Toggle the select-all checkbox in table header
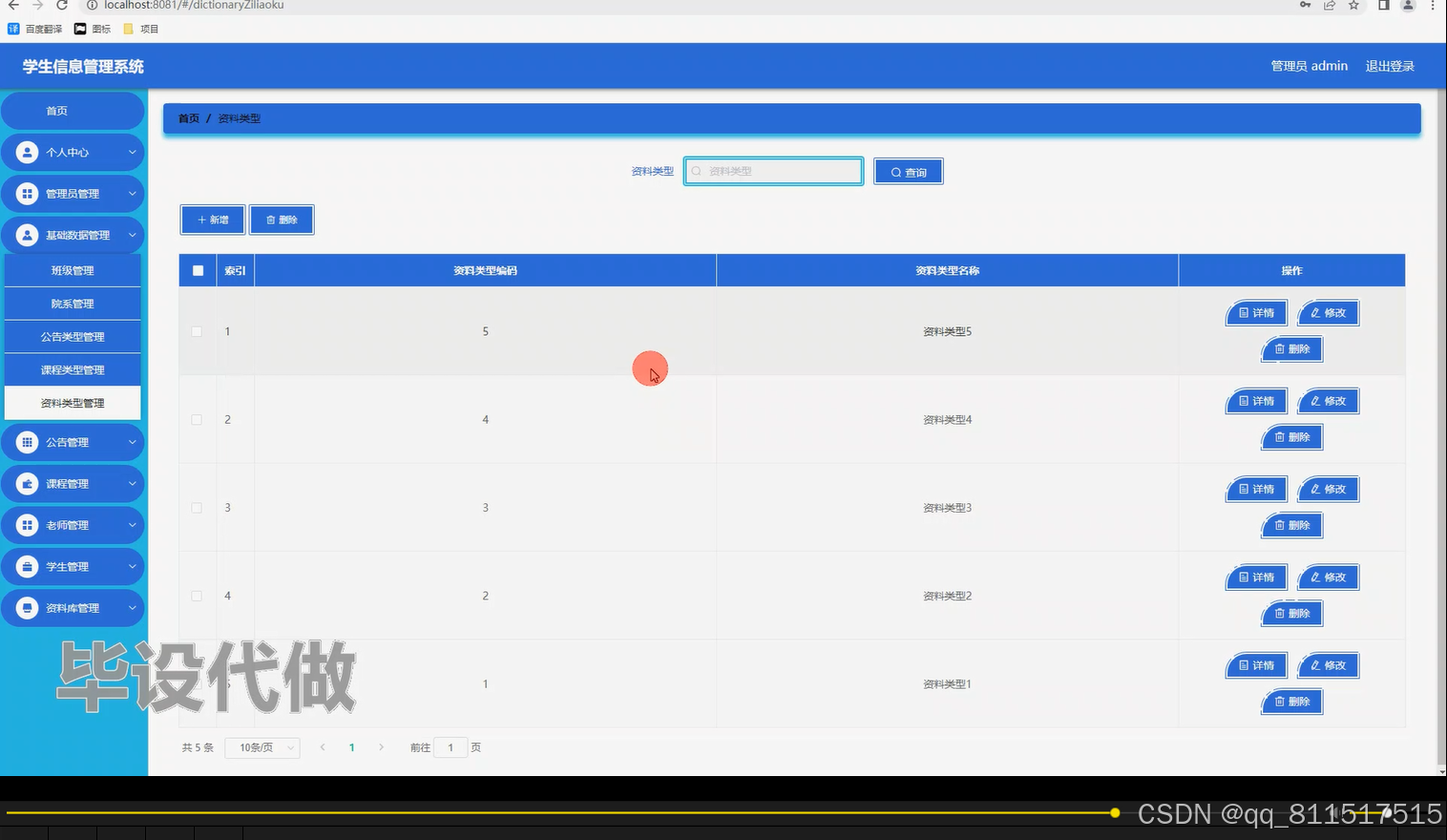 pyautogui.click(x=198, y=271)
